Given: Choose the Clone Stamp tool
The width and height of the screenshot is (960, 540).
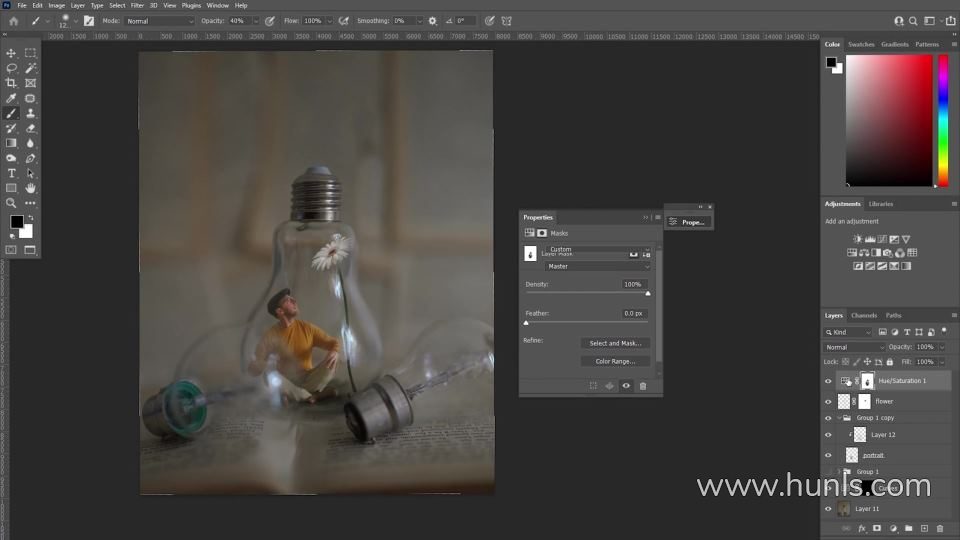Looking at the screenshot, I should [x=30, y=113].
